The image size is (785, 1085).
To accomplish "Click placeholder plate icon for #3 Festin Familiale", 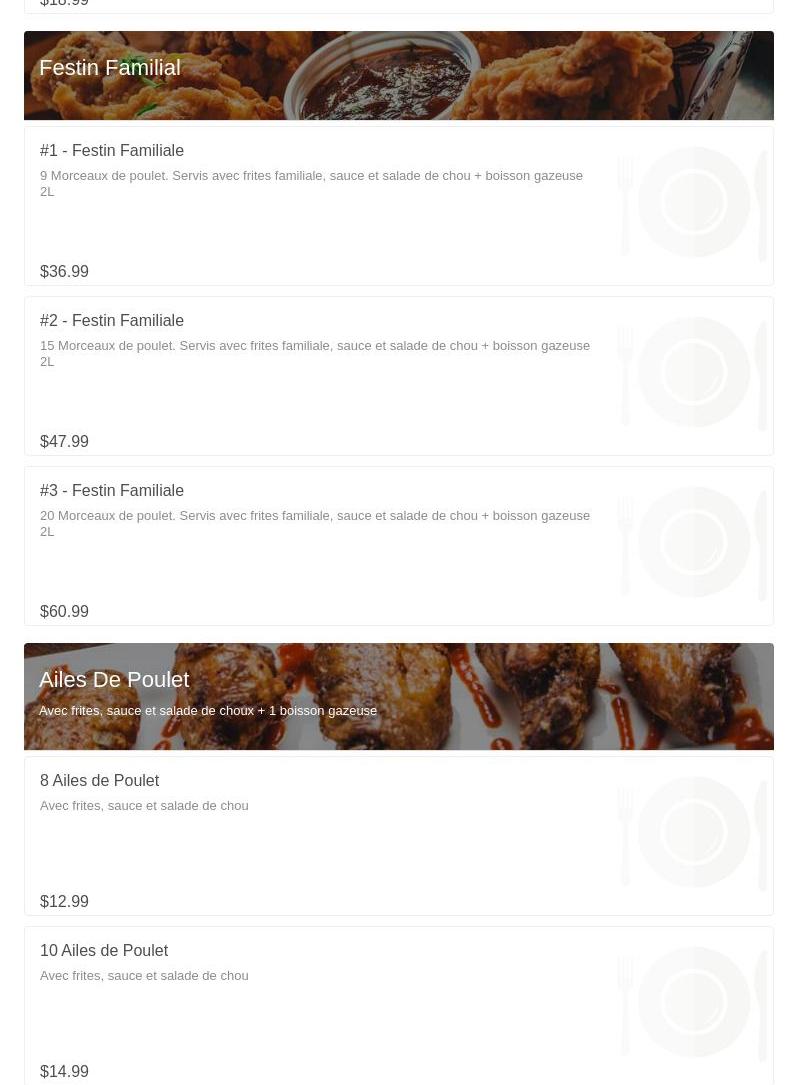I will click(693, 542).
